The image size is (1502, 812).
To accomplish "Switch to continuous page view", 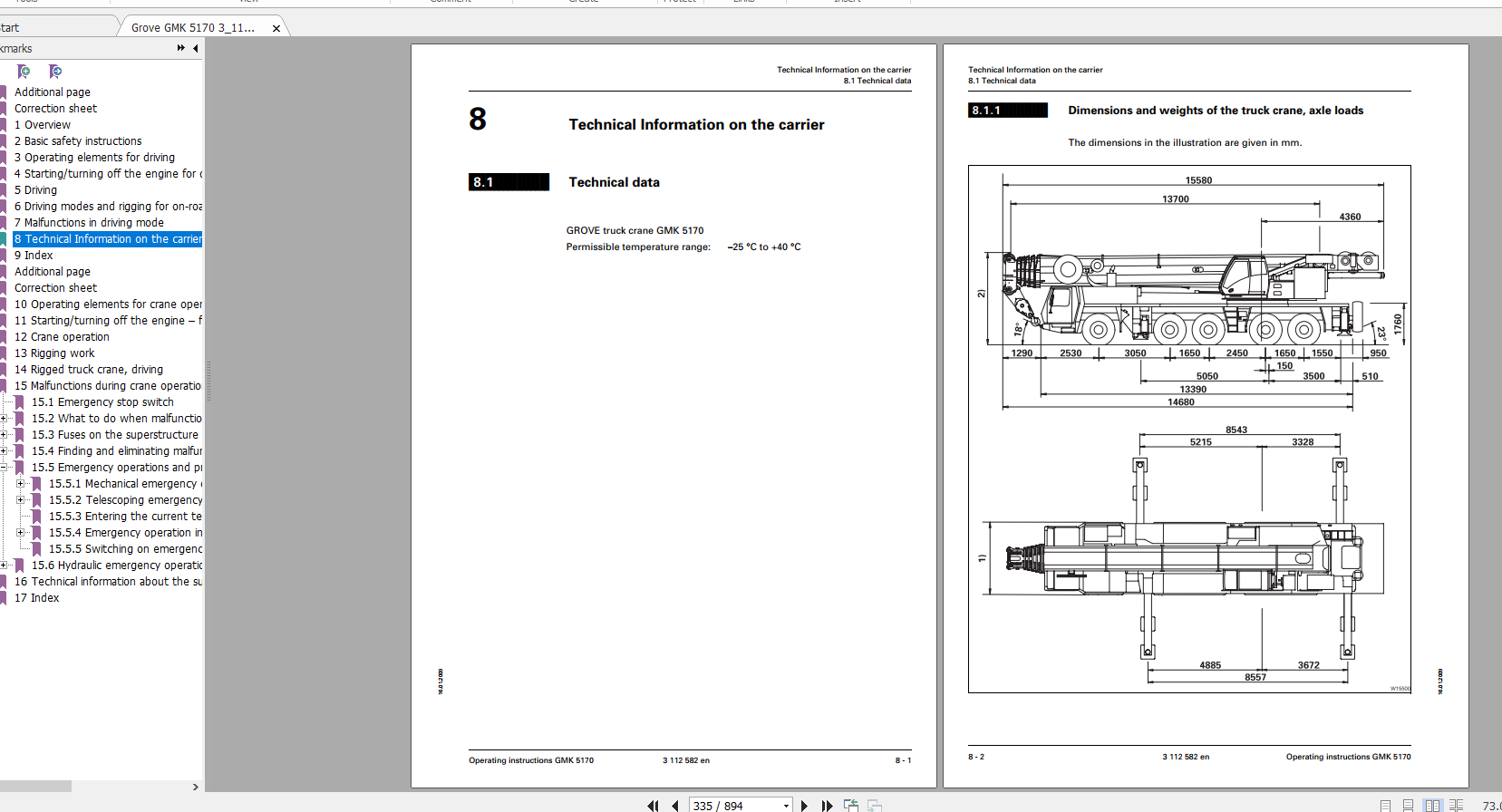I will tap(1408, 806).
